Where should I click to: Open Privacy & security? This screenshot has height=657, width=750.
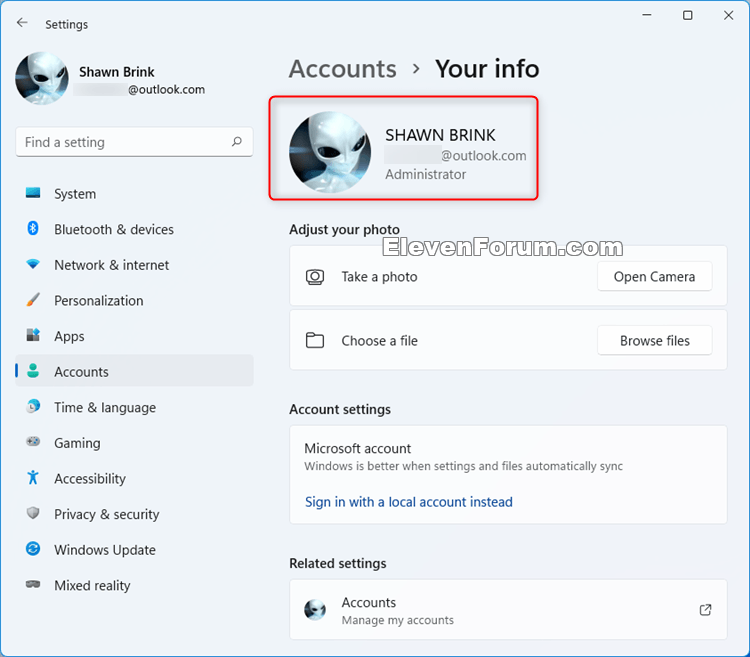tap(134, 514)
